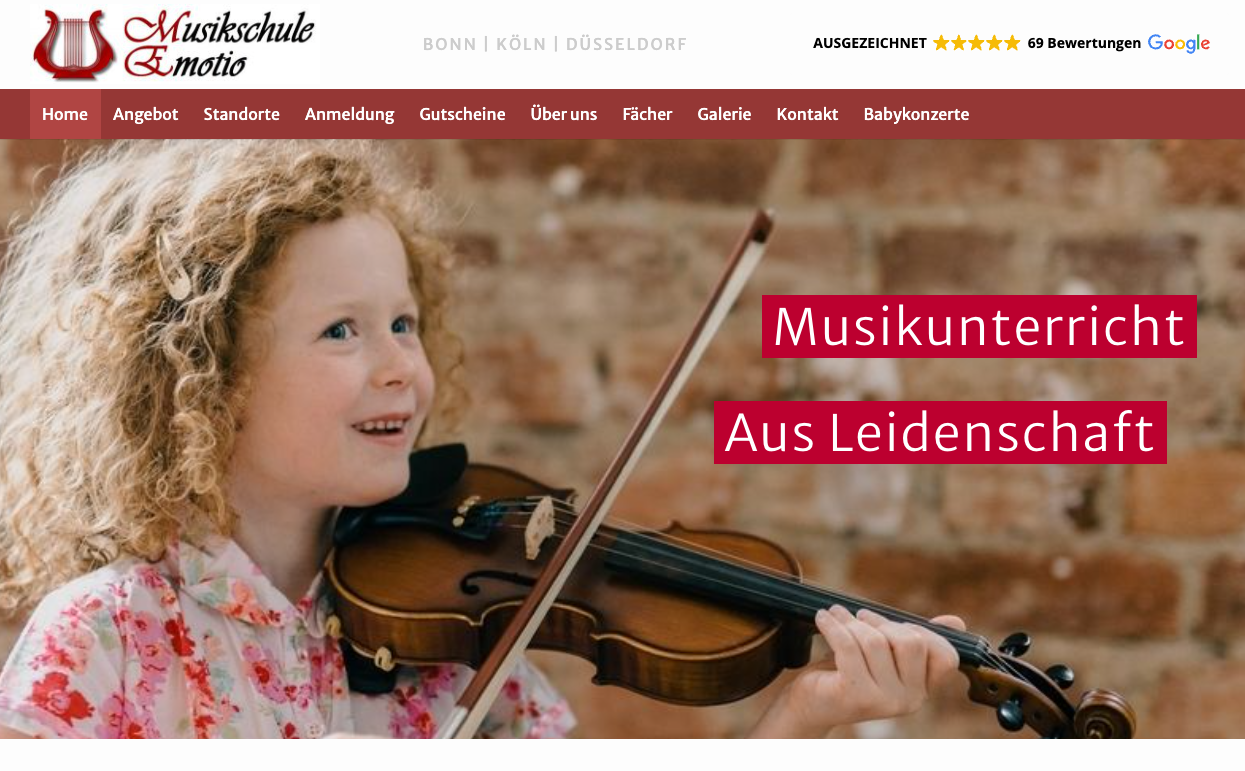Open the Angebot menu

[x=146, y=114]
